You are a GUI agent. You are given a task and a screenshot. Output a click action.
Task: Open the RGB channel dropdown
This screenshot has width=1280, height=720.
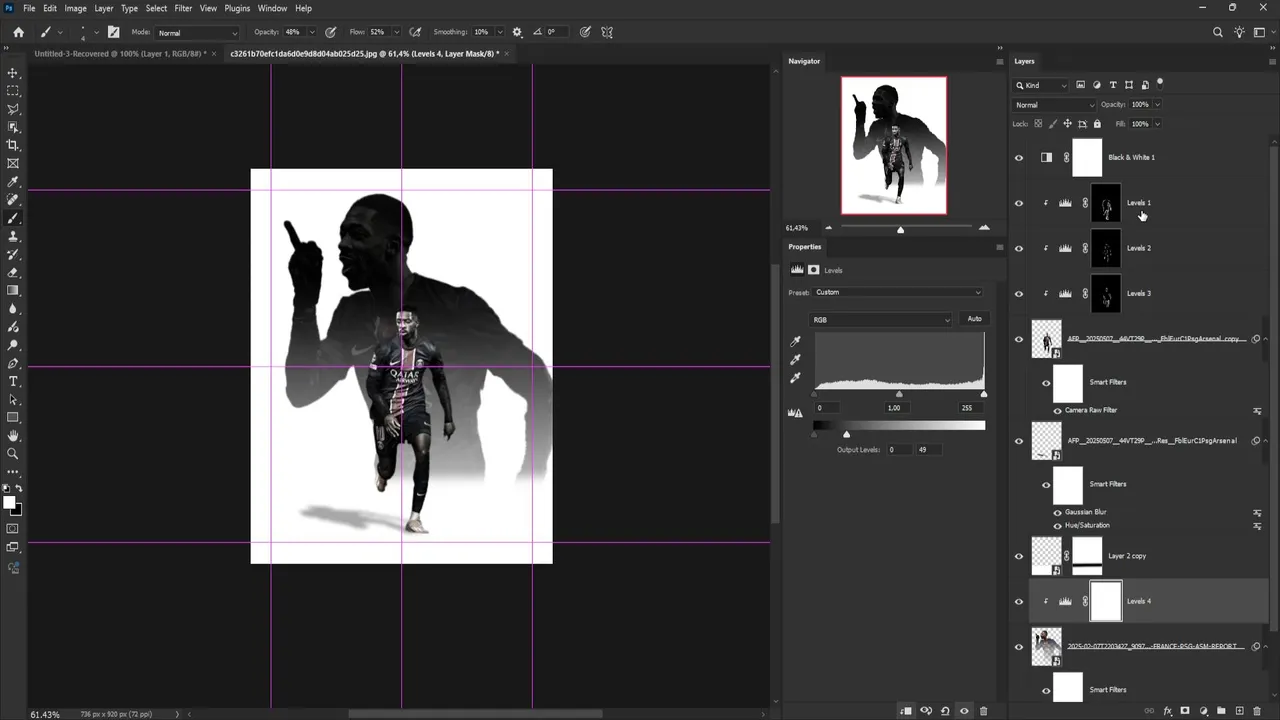(x=882, y=319)
